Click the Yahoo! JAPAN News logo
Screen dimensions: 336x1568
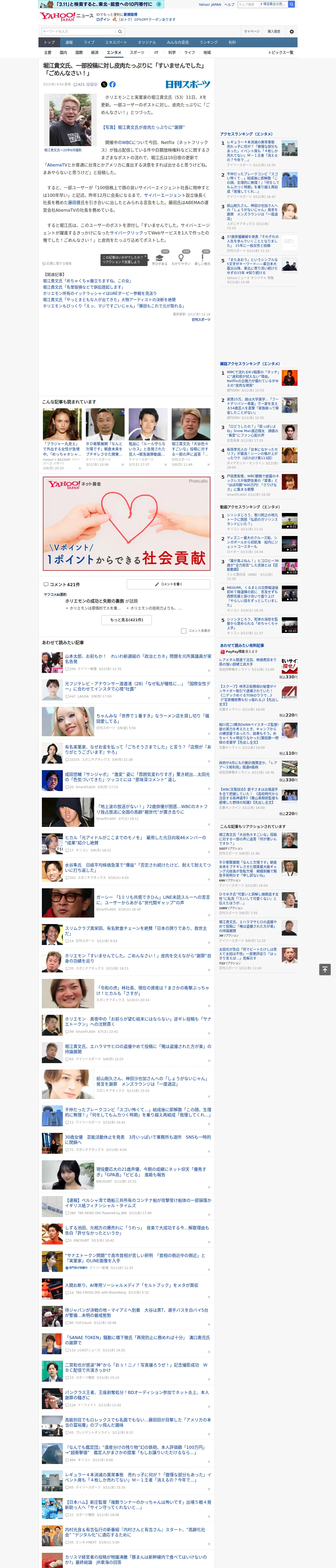click(66, 16)
